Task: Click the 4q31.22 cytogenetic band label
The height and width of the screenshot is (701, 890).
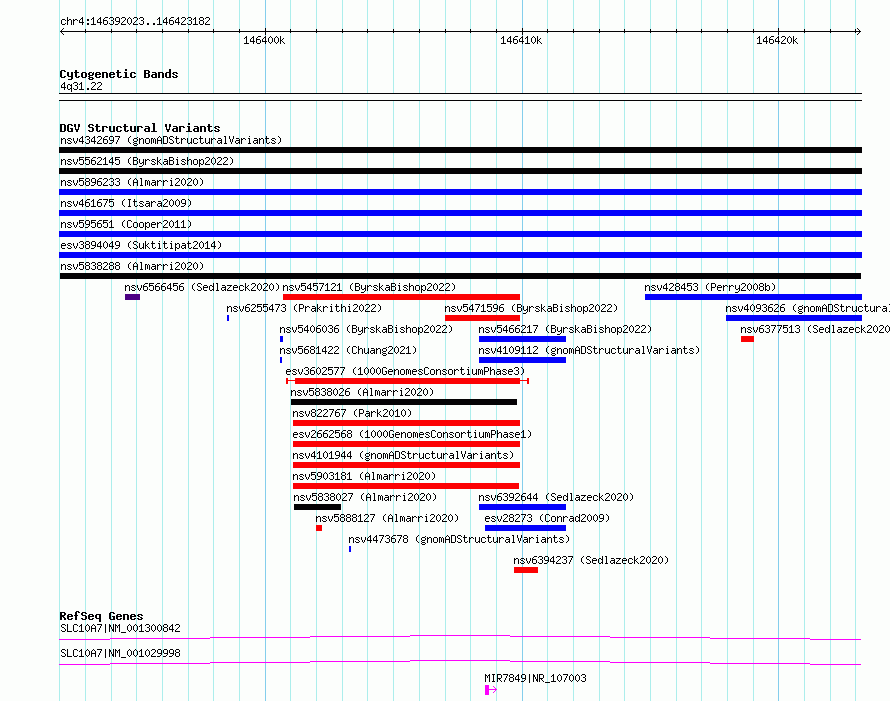Action: coord(81,86)
